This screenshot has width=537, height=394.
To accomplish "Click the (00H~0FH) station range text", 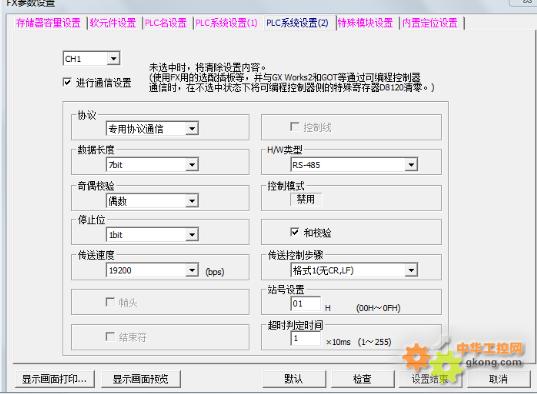I will click(x=378, y=308).
